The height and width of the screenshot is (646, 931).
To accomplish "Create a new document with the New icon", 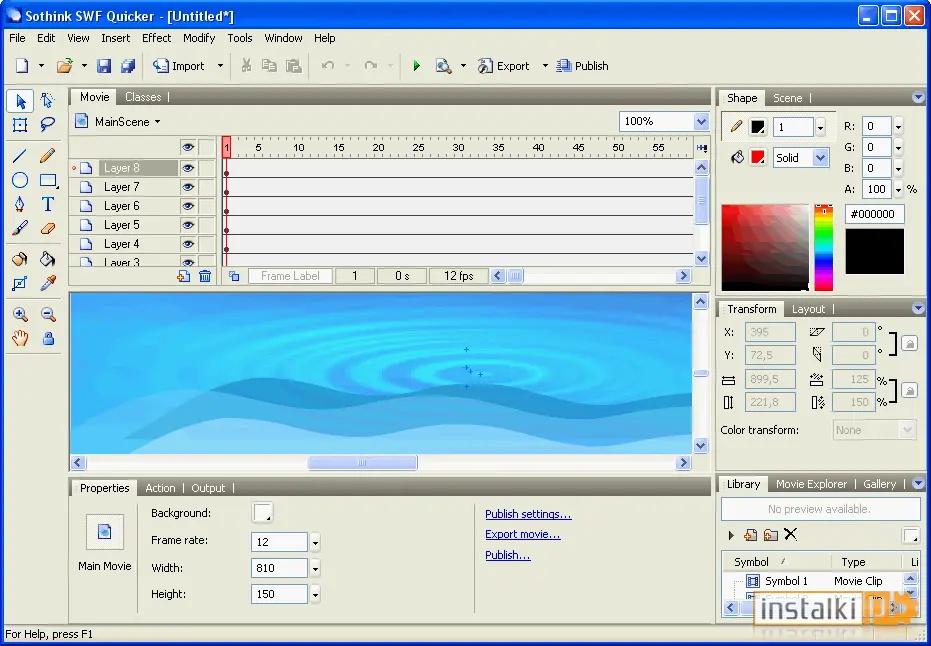I will pyautogui.click(x=22, y=66).
